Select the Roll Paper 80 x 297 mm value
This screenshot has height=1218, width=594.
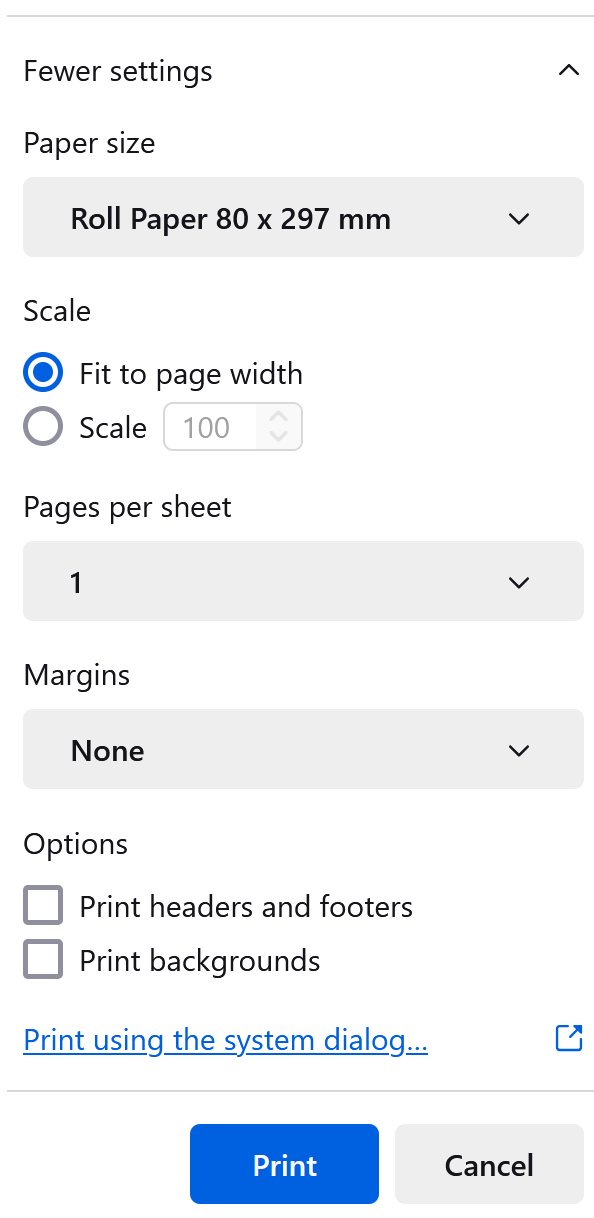(x=230, y=218)
